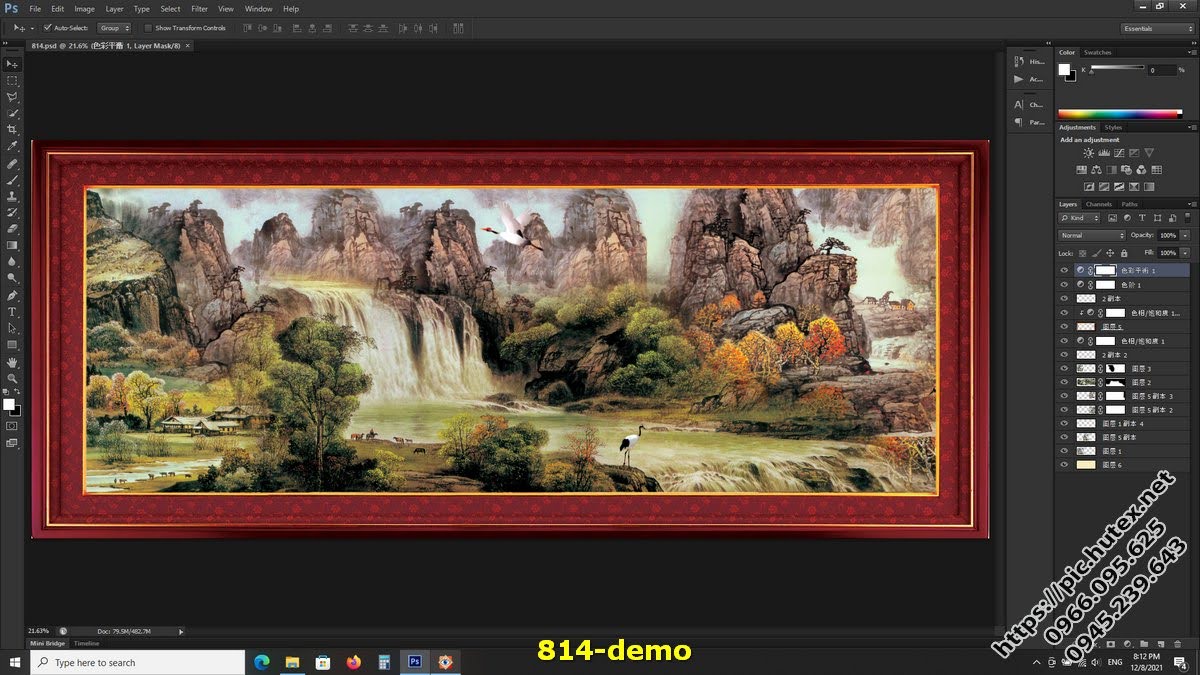Viewport: 1200px width, 675px height.
Task: Select the History Brush tool
Action: (12, 212)
